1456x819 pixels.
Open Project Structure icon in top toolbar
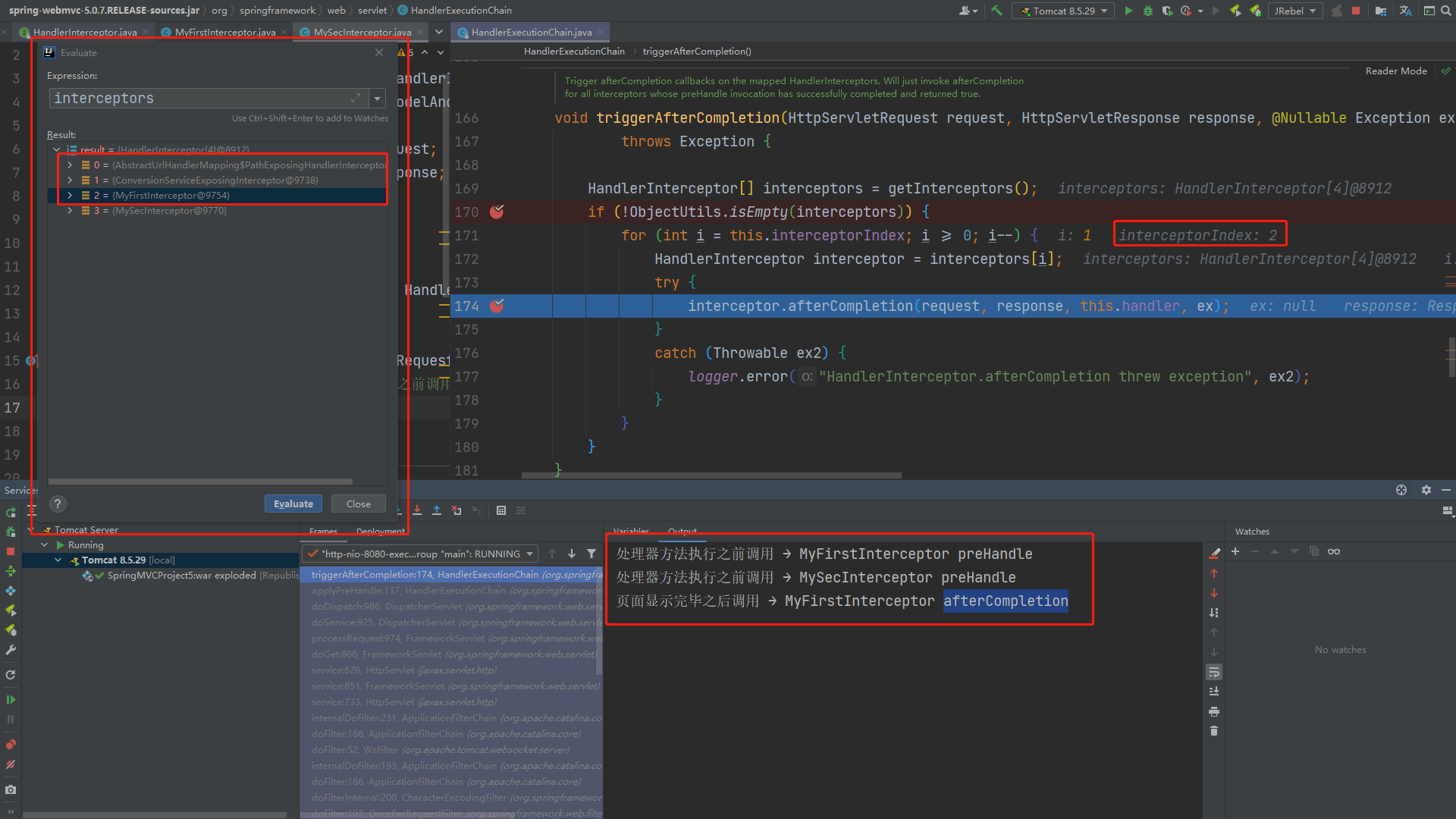click(1381, 11)
